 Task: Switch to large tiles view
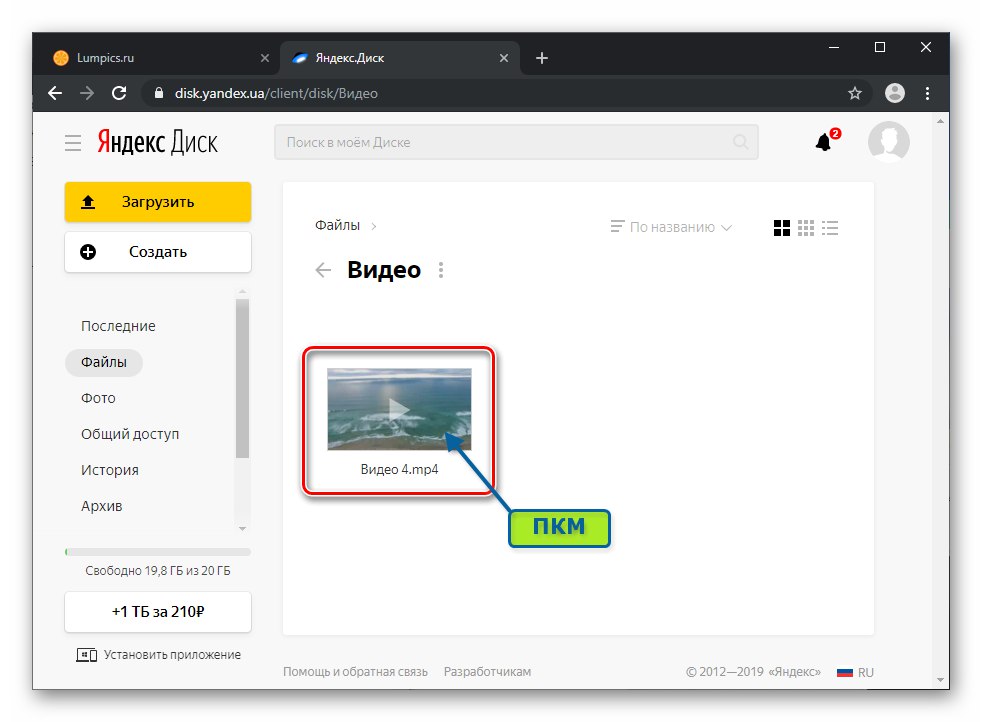[782, 228]
